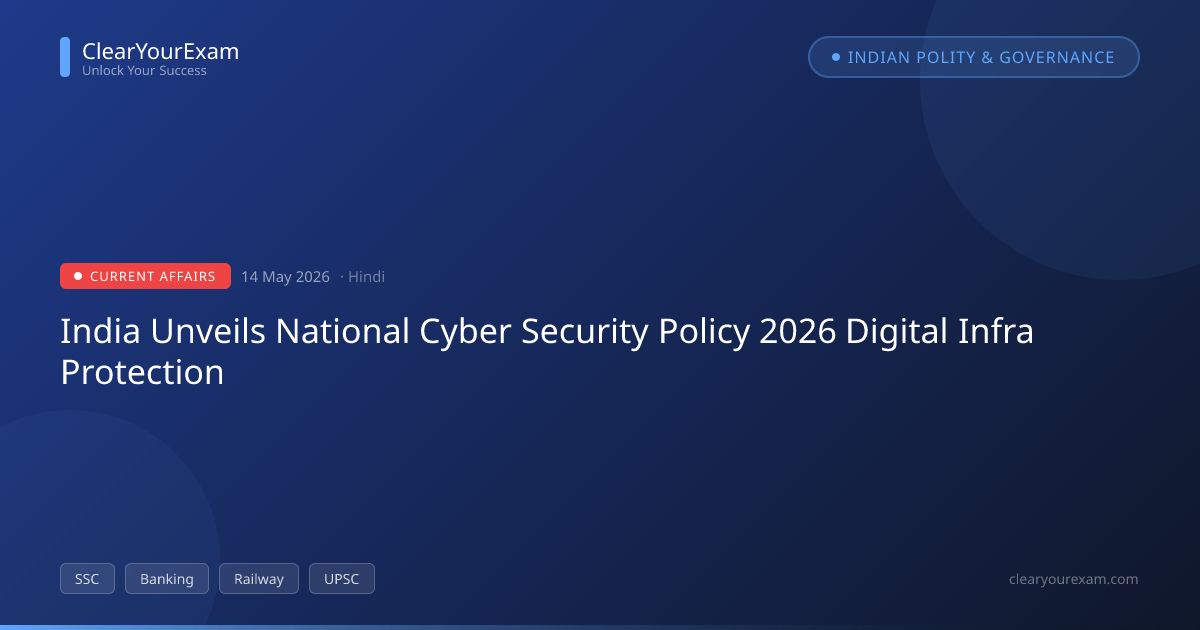Visit the clearyourexam.com link
Screen dimensions: 1200x630
(1074, 579)
